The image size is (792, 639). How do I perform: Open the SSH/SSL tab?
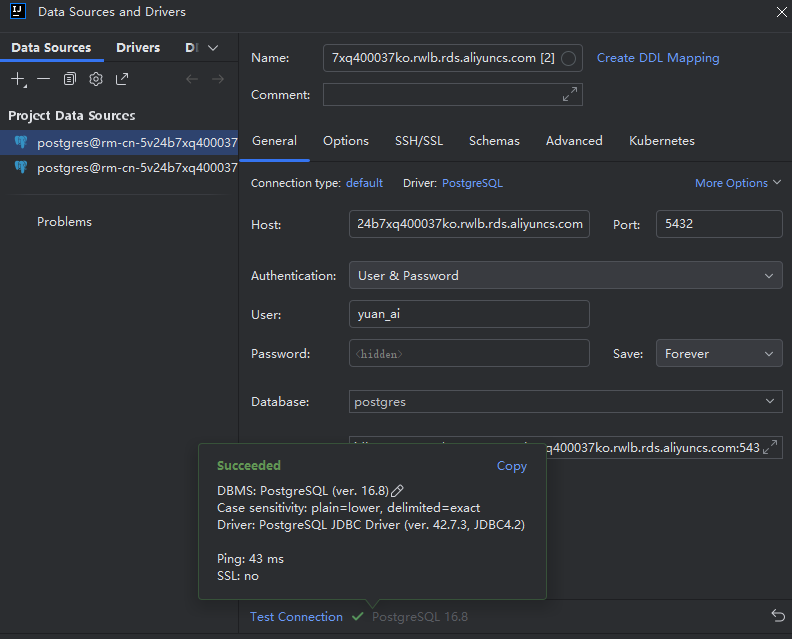click(419, 141)
